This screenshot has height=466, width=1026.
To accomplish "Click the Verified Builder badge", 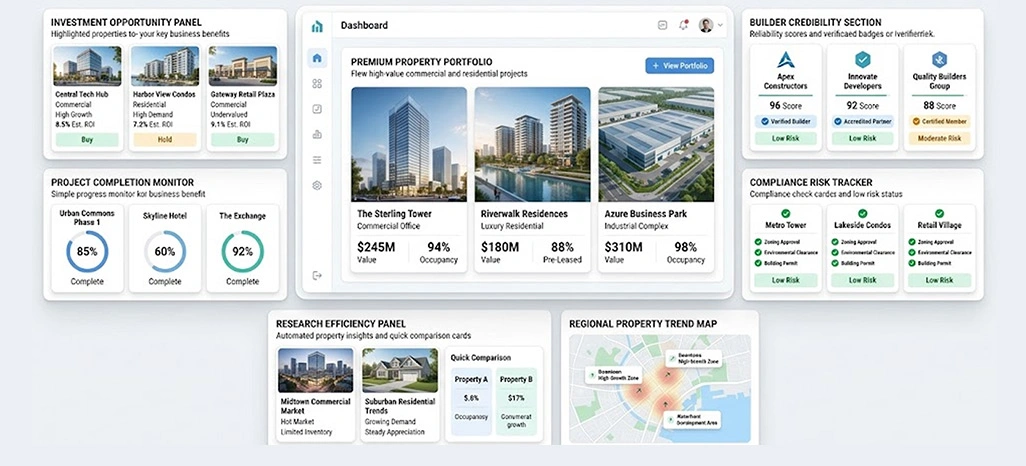I will point(786,121).
